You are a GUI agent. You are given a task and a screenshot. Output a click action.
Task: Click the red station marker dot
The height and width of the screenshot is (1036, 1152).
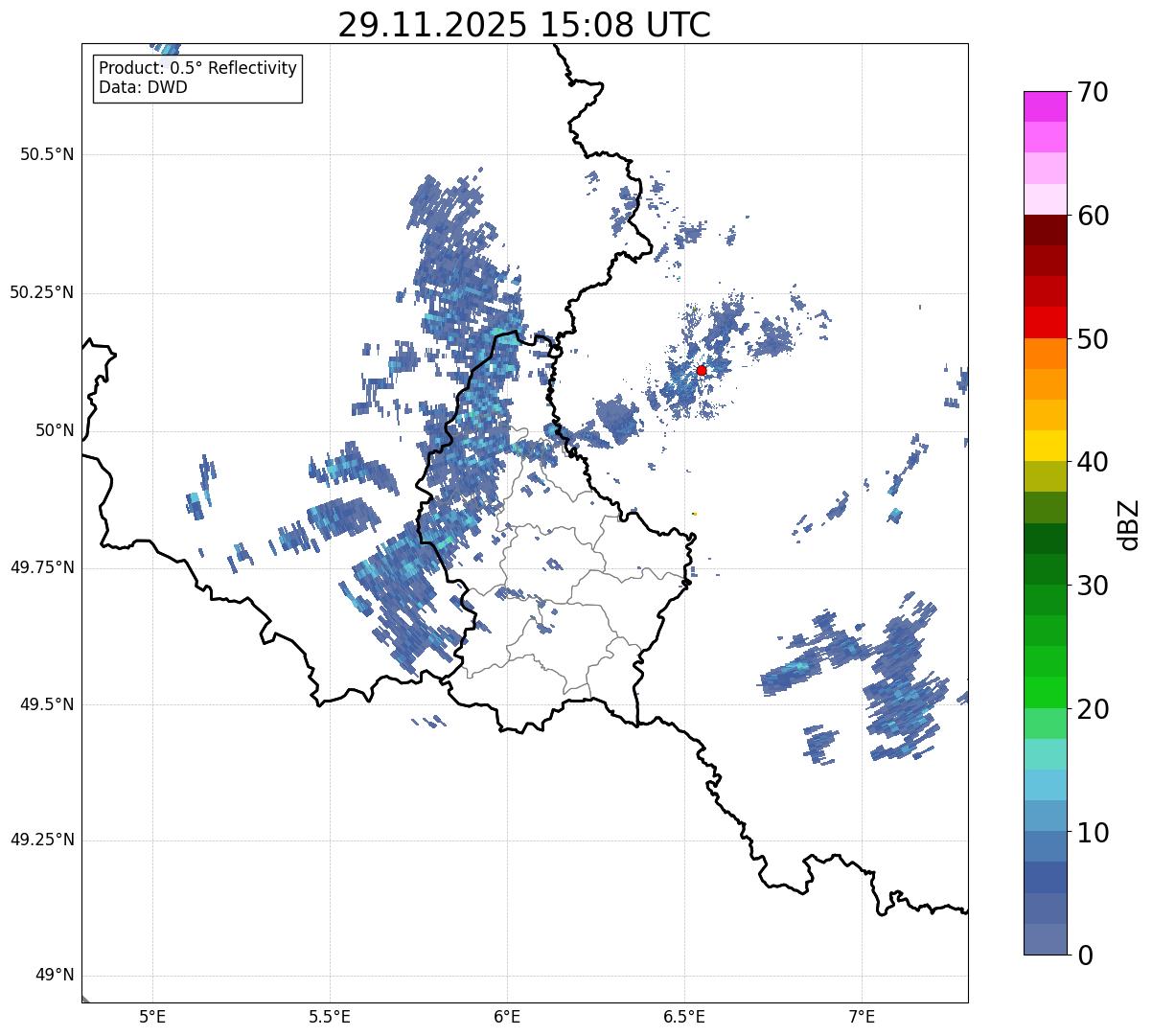702,370
